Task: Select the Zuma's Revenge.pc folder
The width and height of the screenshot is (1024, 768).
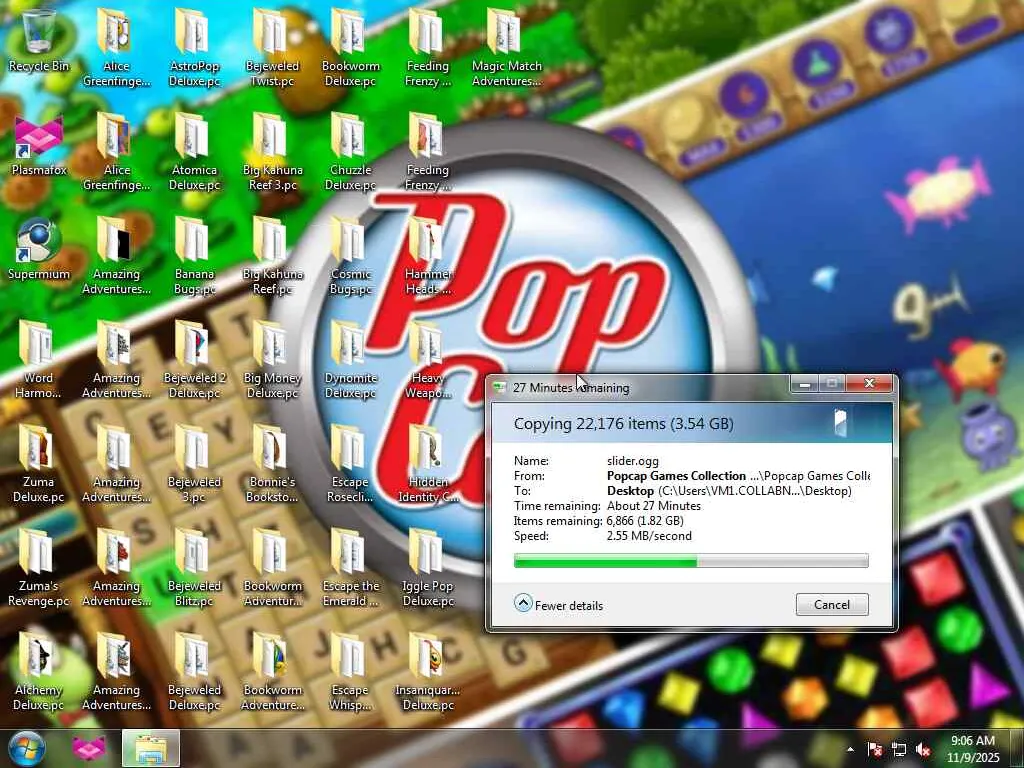Action: pos(39,567)
